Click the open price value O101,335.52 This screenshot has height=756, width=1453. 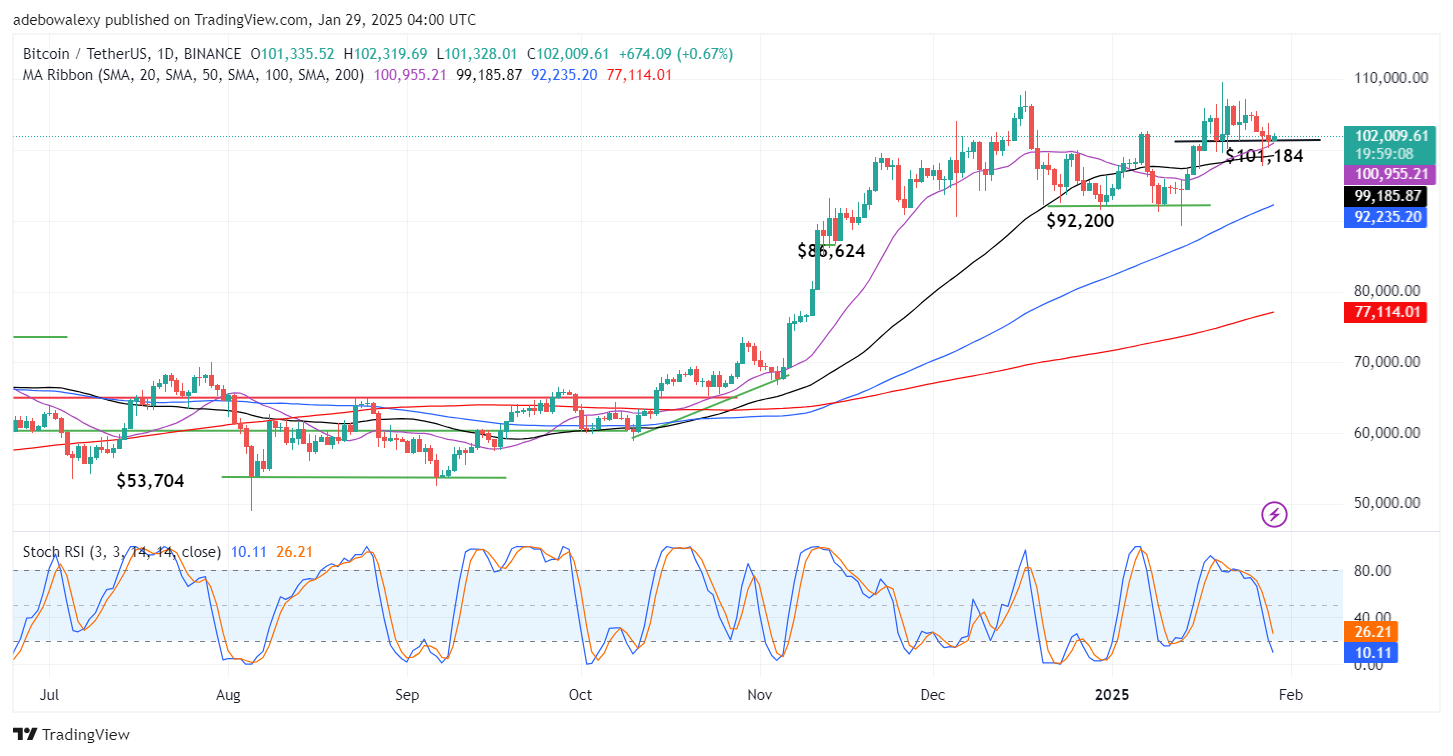click(x=293, y=54)
